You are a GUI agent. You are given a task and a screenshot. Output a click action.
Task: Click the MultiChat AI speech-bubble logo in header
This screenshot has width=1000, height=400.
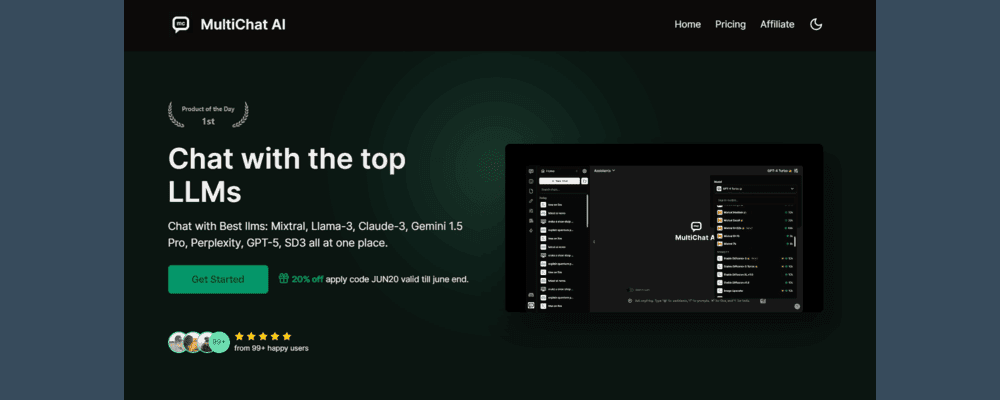click(180, 24)
